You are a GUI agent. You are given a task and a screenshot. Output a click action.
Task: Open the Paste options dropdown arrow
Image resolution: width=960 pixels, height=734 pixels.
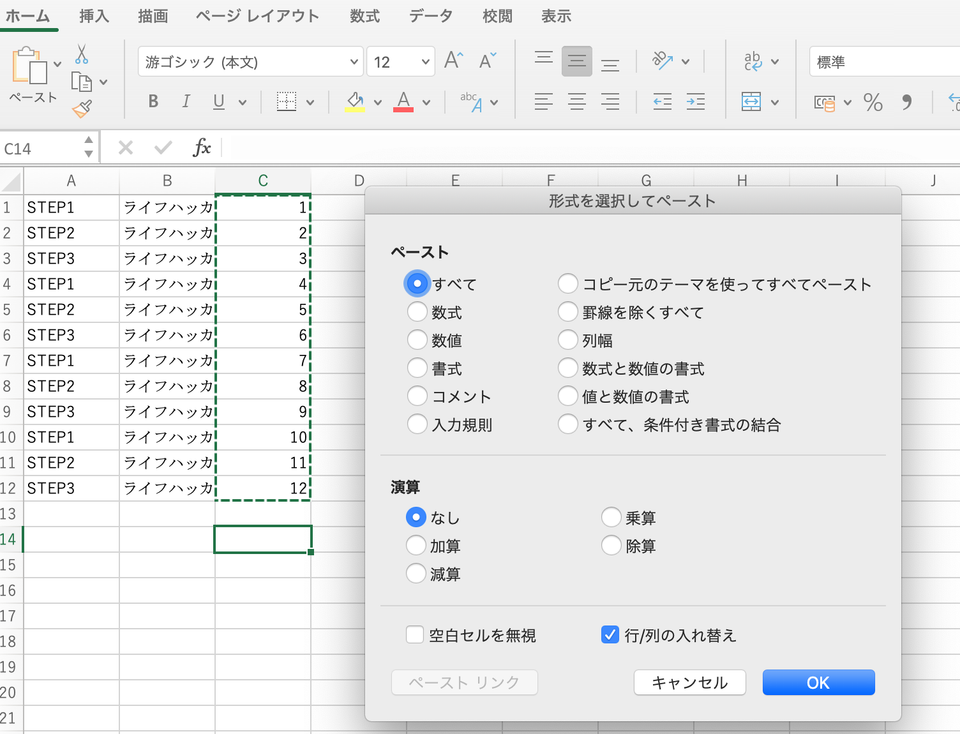coord(57,64)
